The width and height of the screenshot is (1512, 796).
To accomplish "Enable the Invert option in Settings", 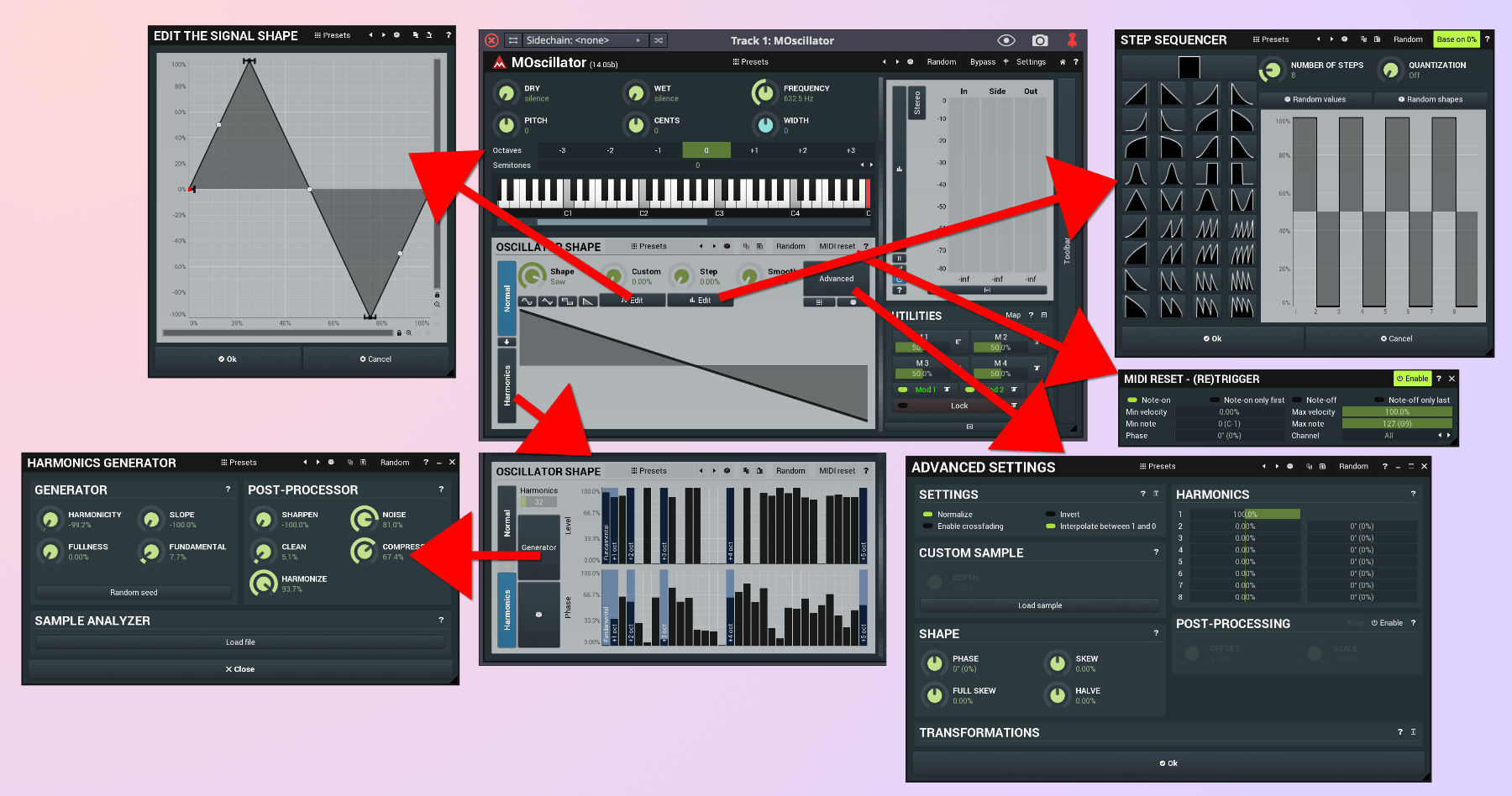I will pos(1051,515).
